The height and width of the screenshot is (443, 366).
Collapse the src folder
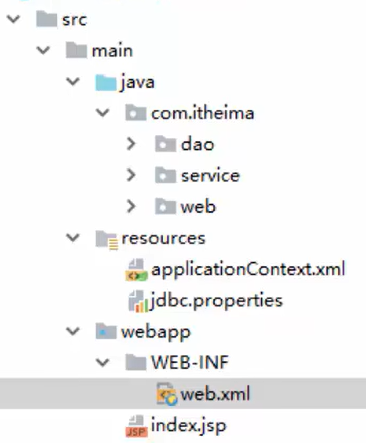(x=13, y=19)
